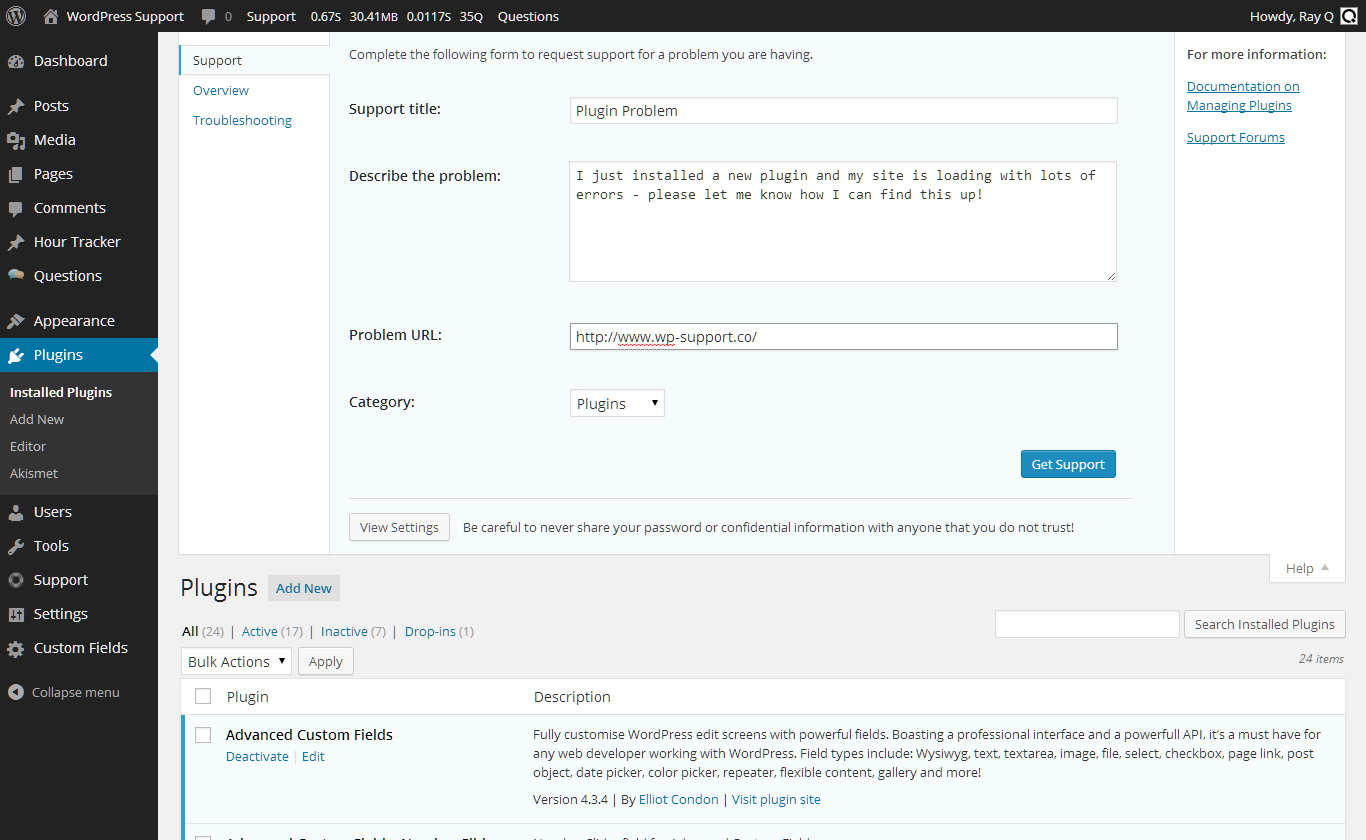Image resolution: width=1366 pixels, height=840 pixels.
Task: Switch to the Overview help tab
Action: click(x=221, y=90)
